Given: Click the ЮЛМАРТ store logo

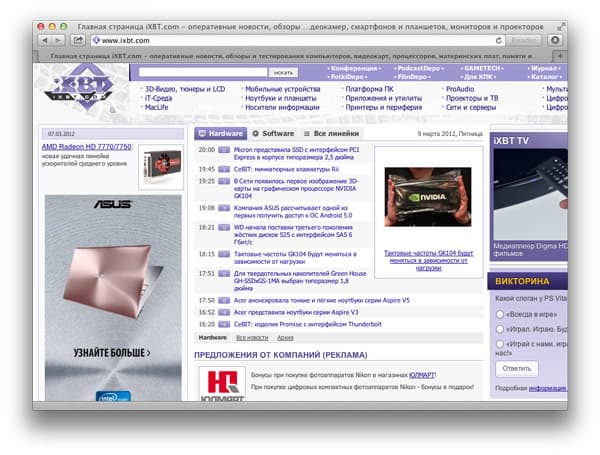Looking at the screenshot, I should [x=222, y=384].
